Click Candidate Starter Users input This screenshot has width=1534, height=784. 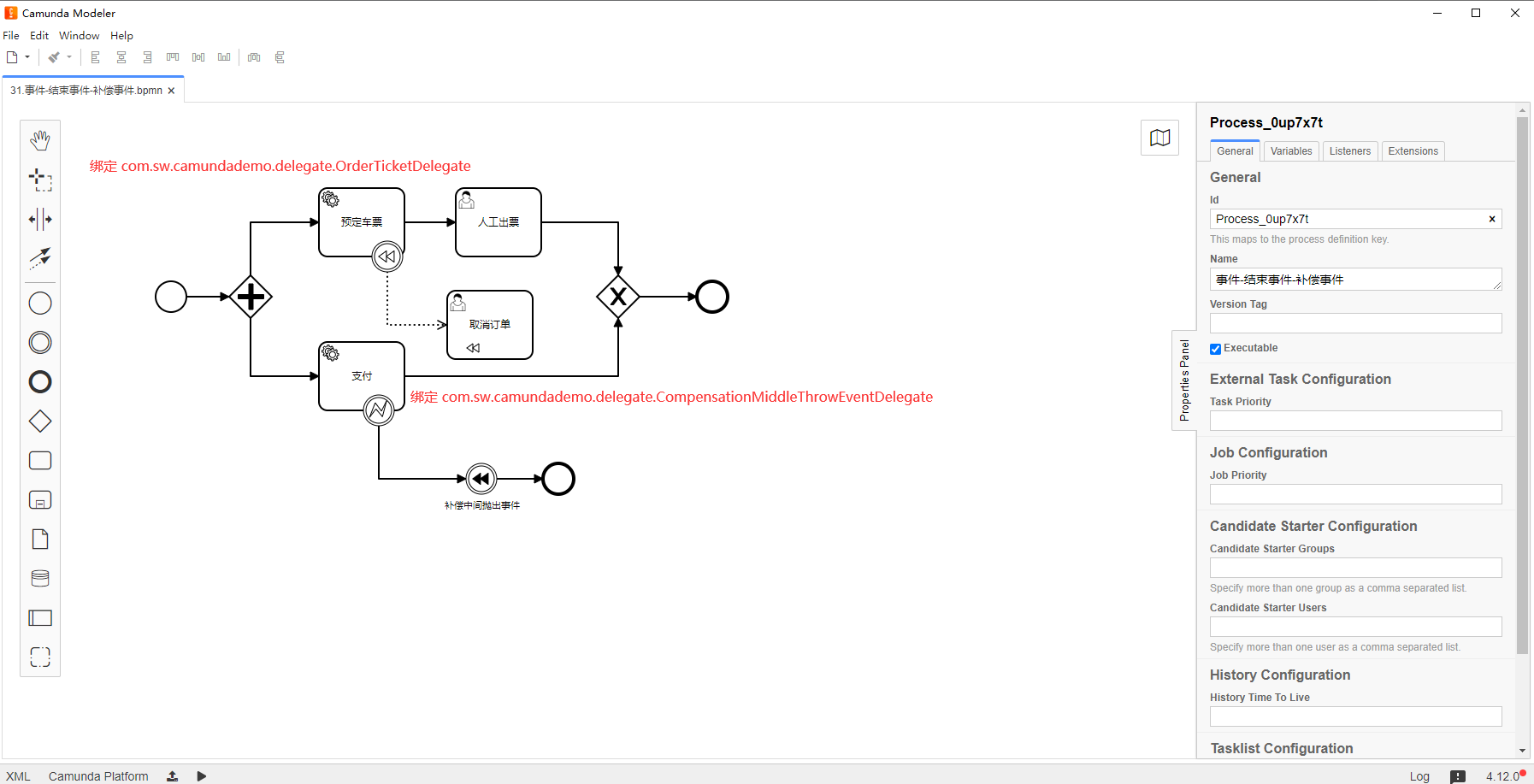[x=1356, y=627]
